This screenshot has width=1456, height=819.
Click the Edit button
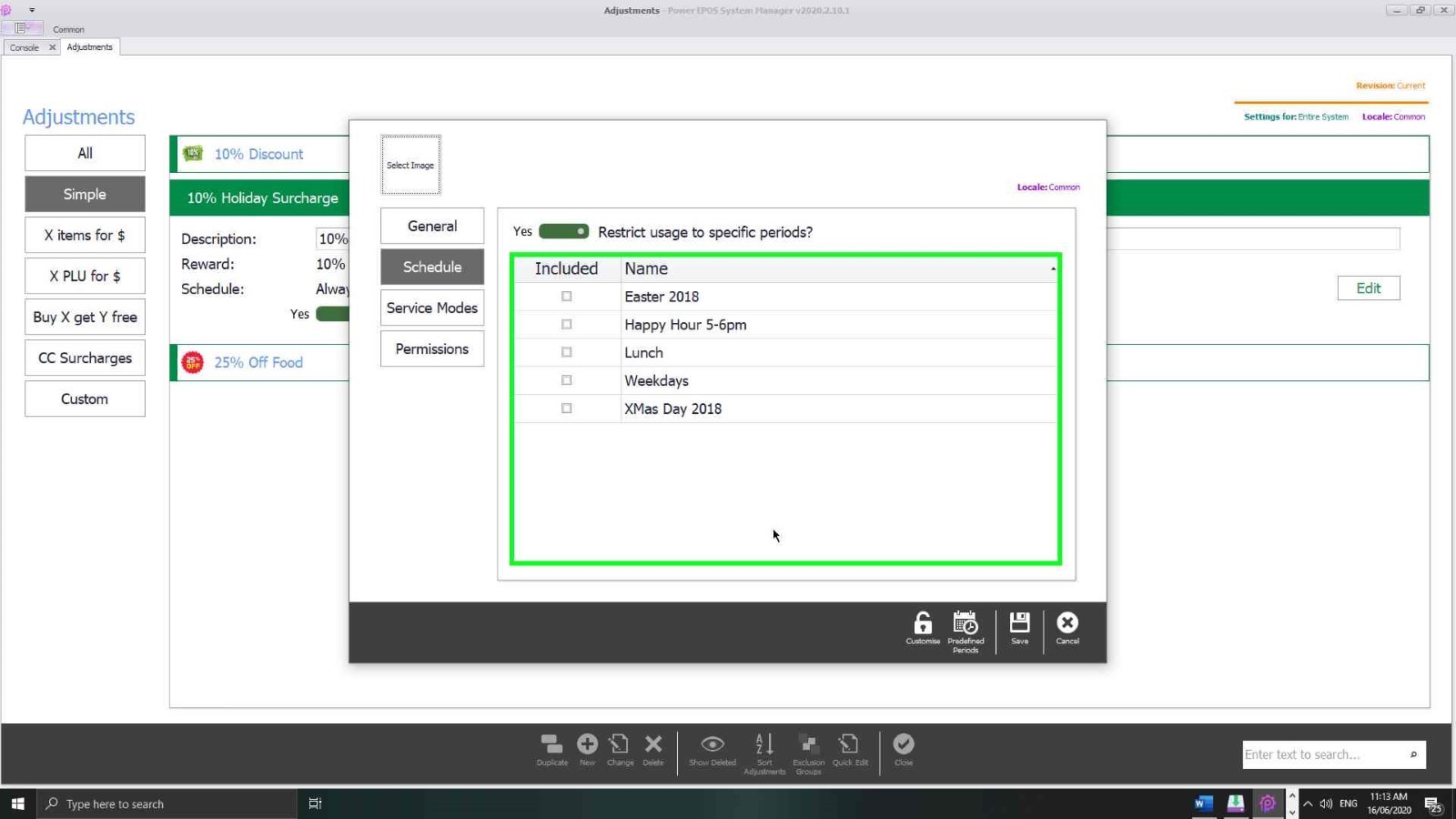point(1369,288)
